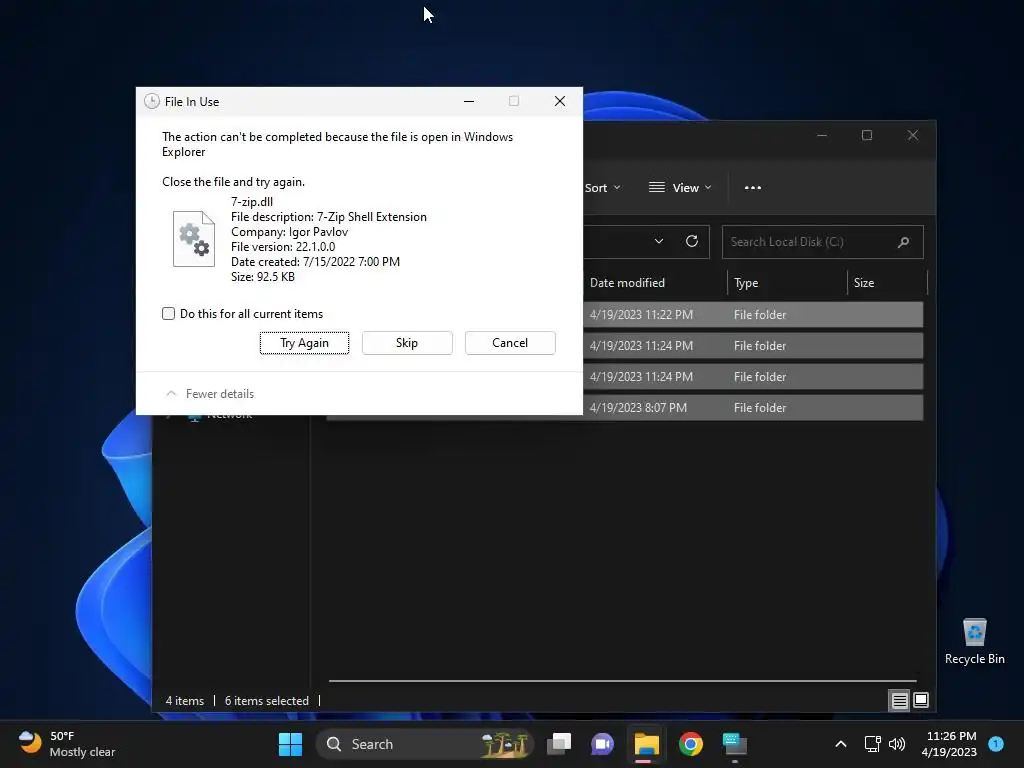Open the Sort dropdown in Explorer

click(x=602, y=188)
